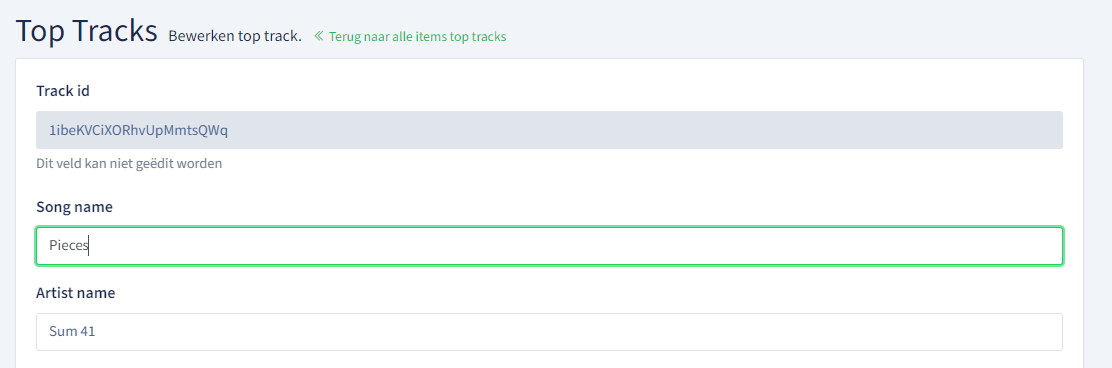This screenshot has width=1112, height=368.
Task: Click the words top tracks in the back link
Action: click(478, 36)
